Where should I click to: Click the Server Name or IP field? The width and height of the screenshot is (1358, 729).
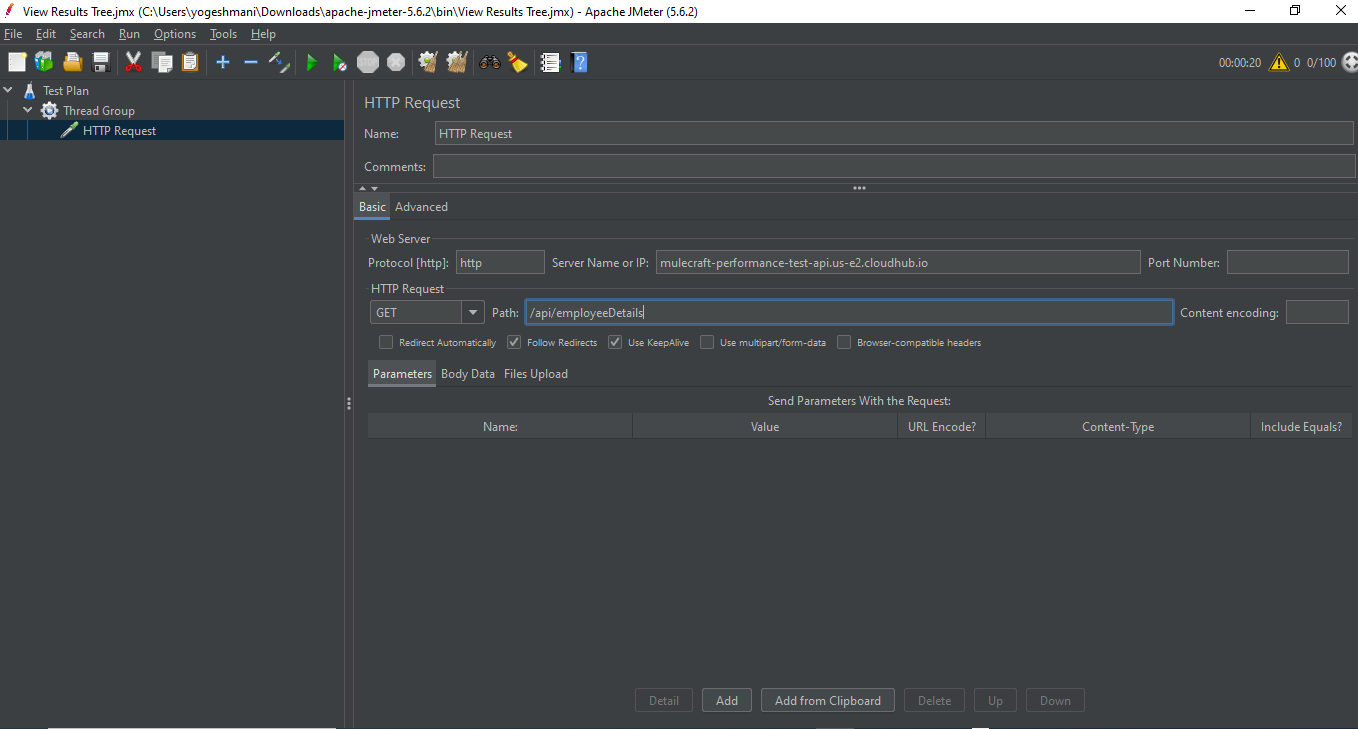pos(897,263)
